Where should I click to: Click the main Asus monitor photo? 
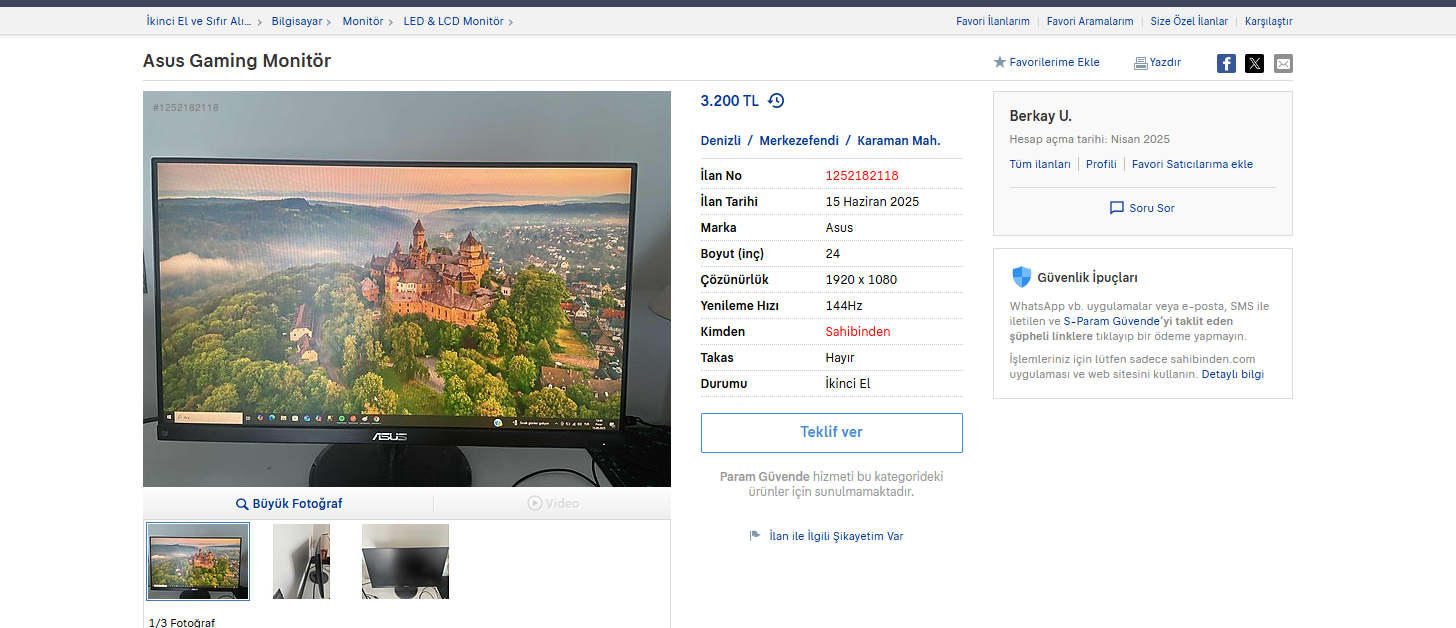click(x=407, y=289)
